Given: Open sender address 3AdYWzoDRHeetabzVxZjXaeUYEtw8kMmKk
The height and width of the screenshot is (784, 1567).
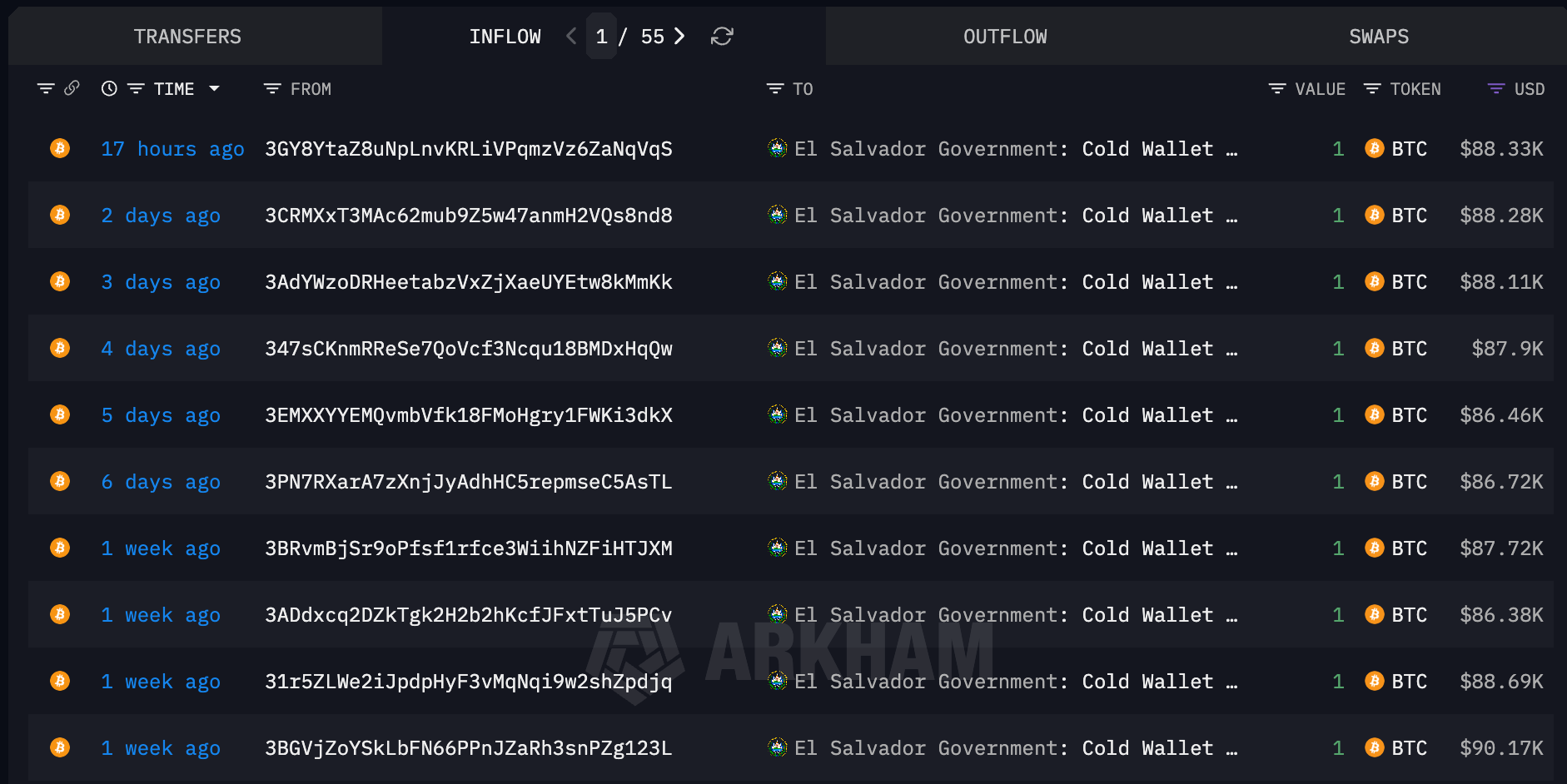Looking at the screenshot, I should [469, 282].
